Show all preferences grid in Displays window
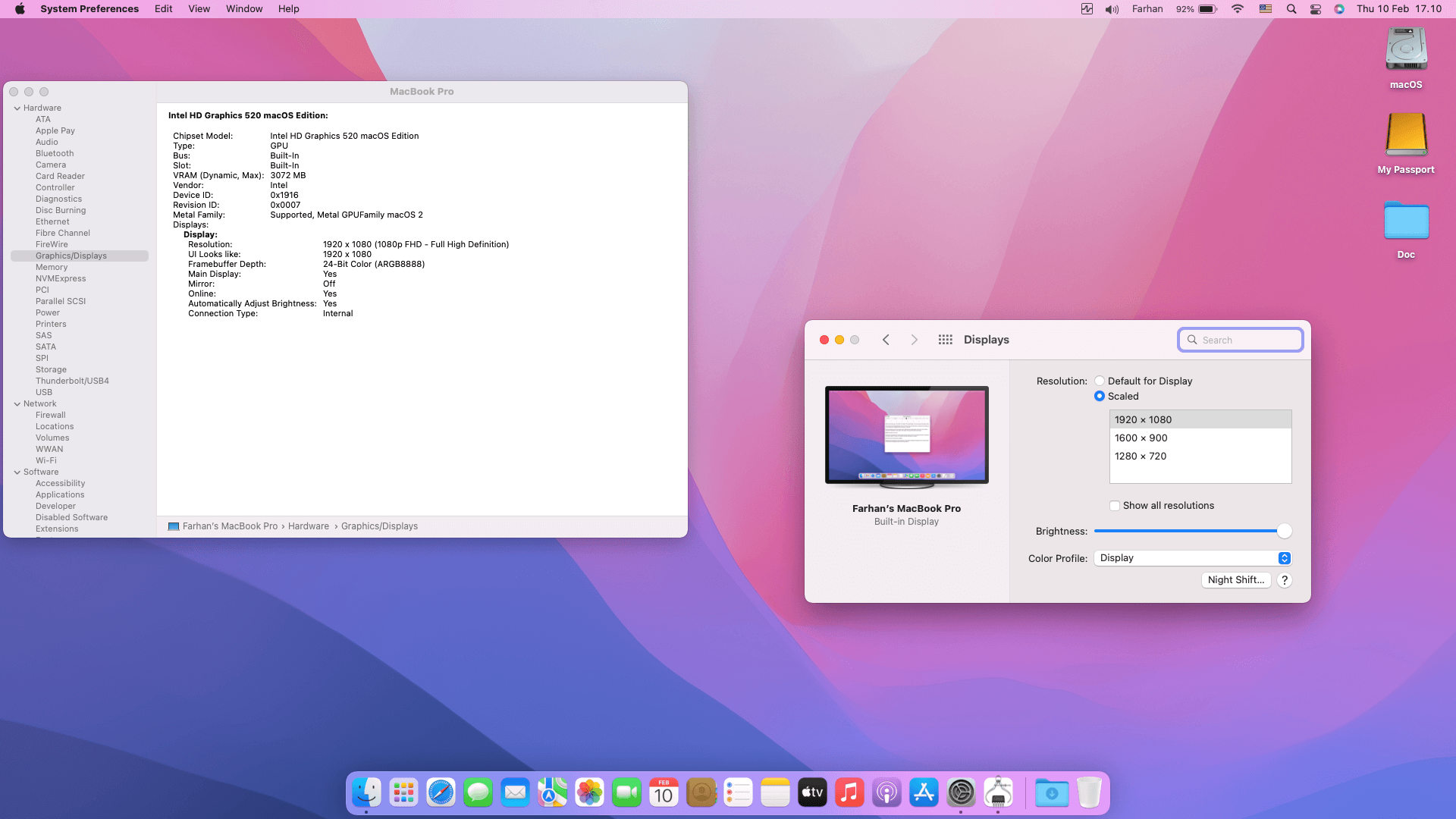Image resolution: width=1456 pixels, height=819 pixels. tap(945, 340)
